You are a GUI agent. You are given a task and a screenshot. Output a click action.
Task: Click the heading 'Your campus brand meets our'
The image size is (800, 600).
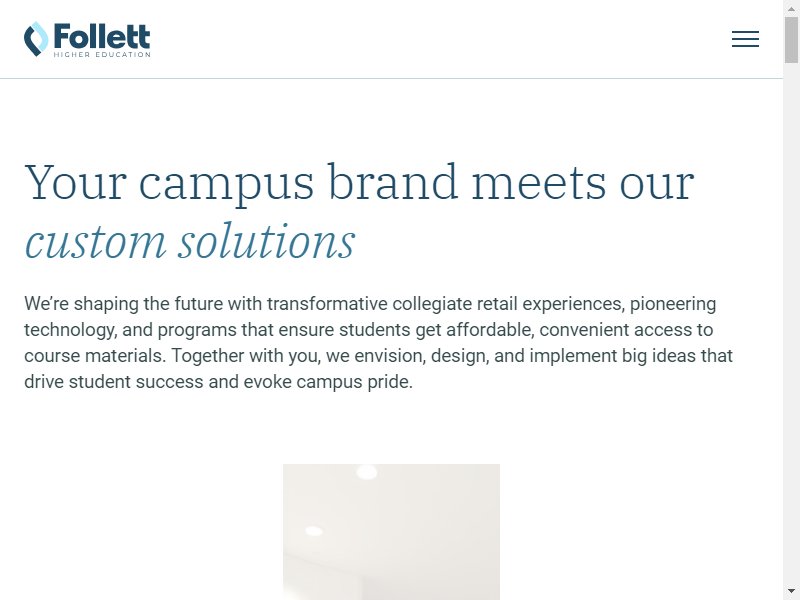coord(359,182)
